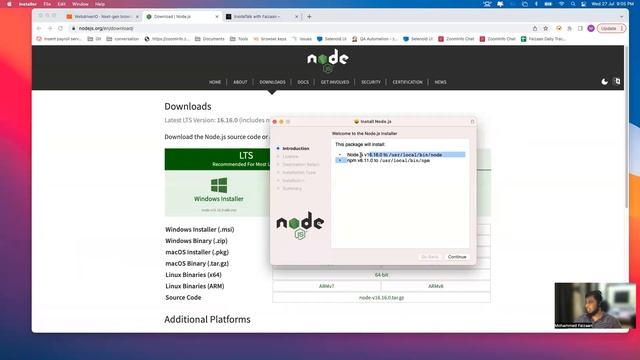Viewport: 640px width, 360px height.
Task: Switch to the Download | Node.js tab
Action: point(182,17)
